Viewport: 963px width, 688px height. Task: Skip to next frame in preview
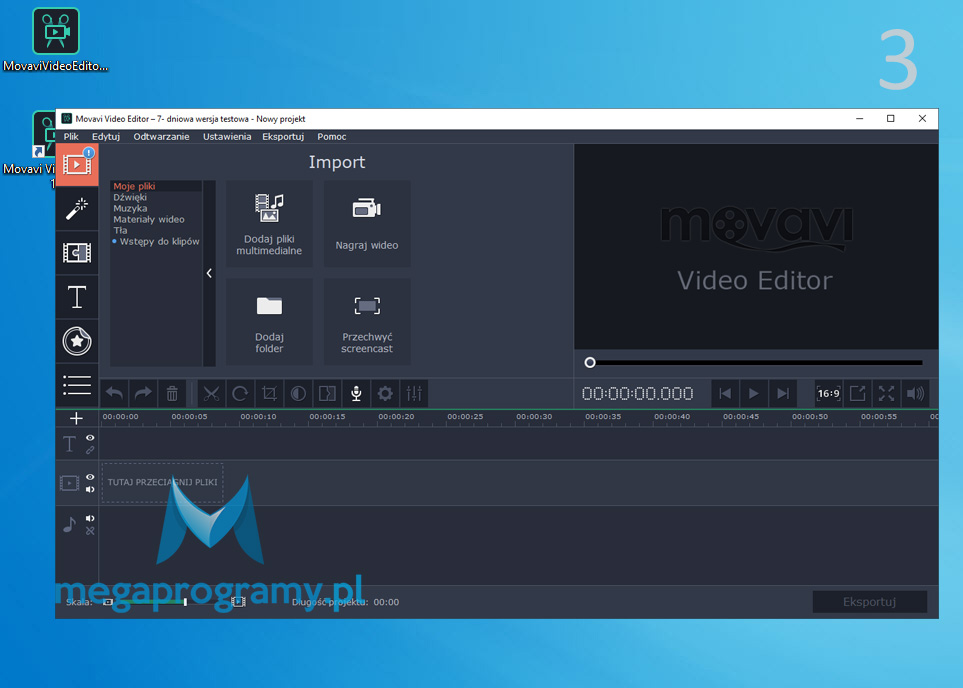(782, 393)
